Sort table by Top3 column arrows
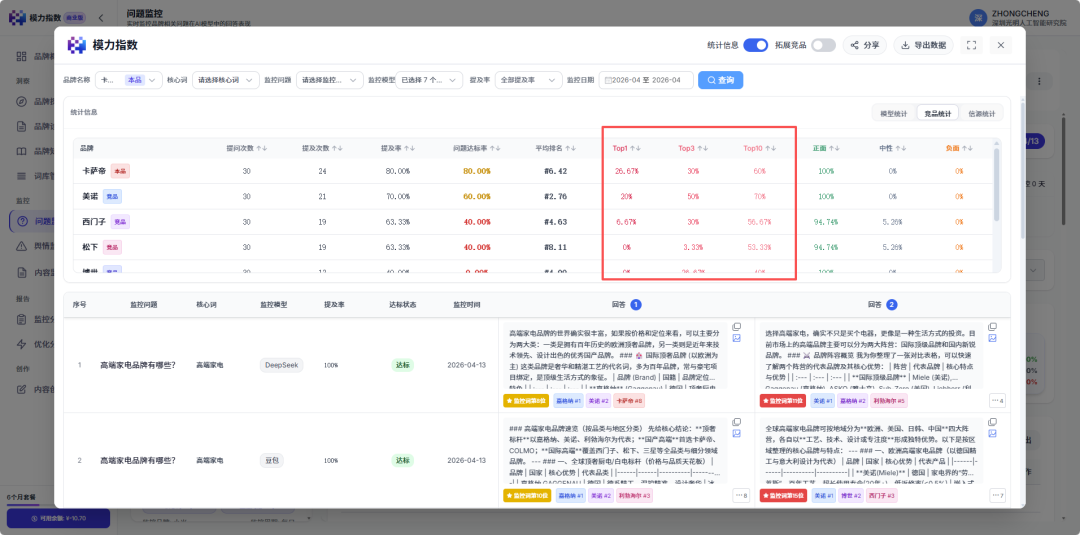This screenshot has width=1080, height=535. [703, 148]
